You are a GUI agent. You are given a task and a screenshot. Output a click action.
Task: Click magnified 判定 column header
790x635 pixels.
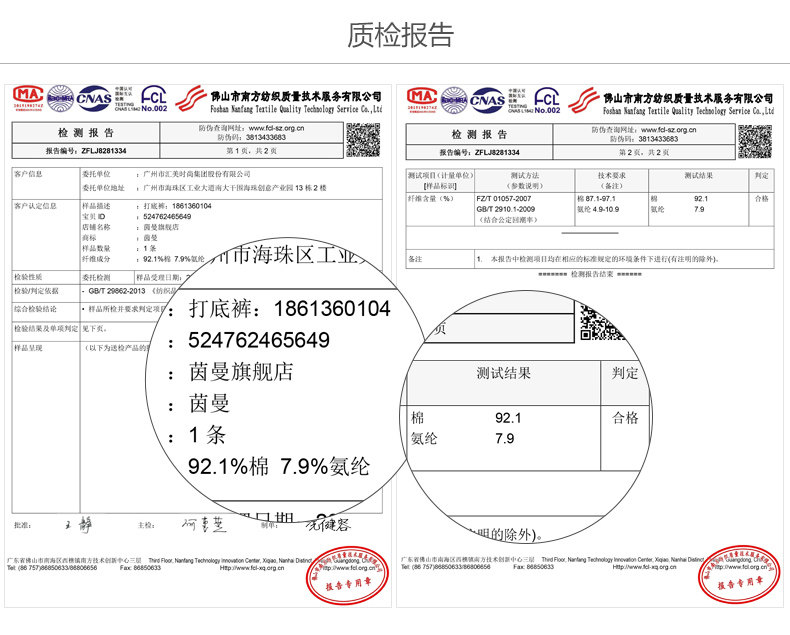[x=625, y=373]
